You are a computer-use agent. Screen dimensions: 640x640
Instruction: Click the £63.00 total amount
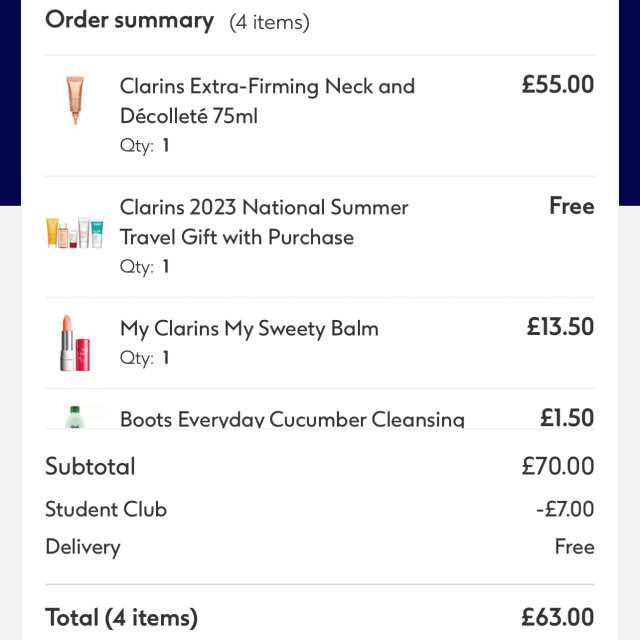tap(557, 617)
